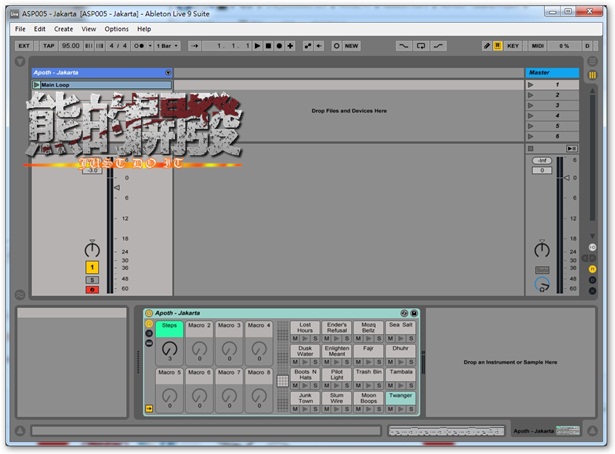Adjust the track pan knob
Viewport: 615px width, 454px height.
pos(92,249)
